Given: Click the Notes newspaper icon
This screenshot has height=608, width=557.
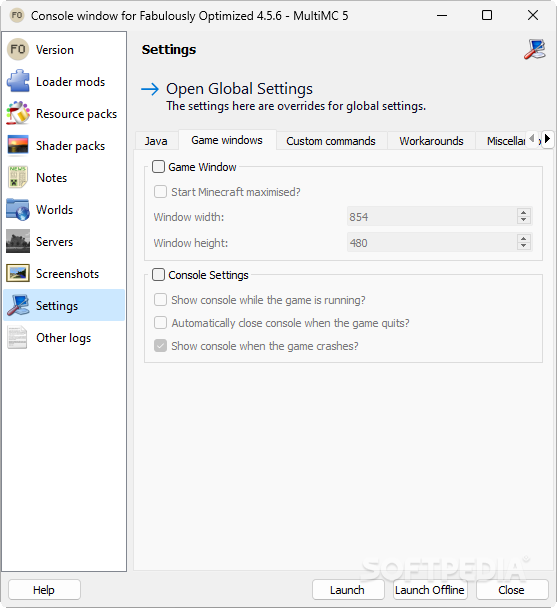Looking at the screenshot, I should tap(18, 178).
